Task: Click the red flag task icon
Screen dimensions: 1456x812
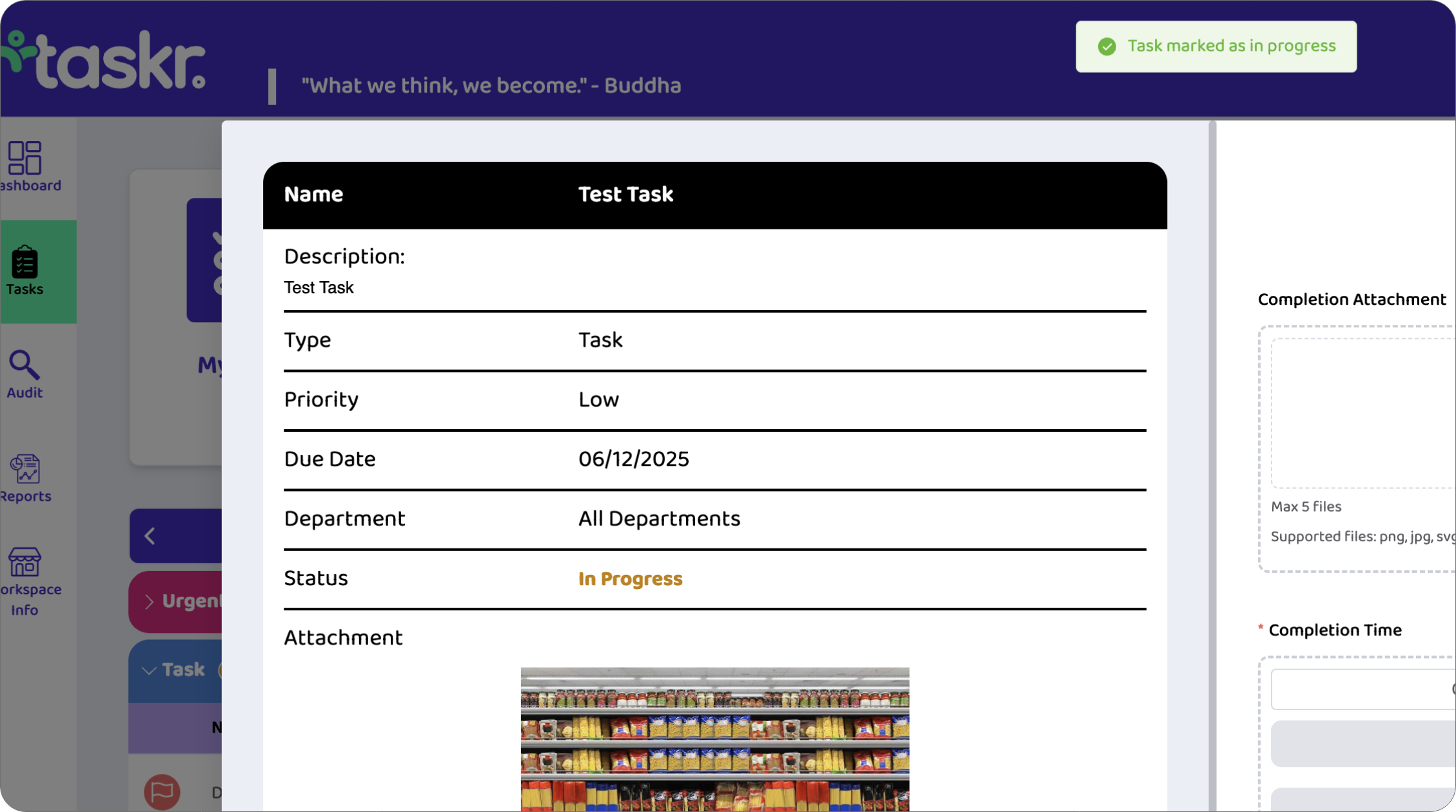Action: point(163,791)
